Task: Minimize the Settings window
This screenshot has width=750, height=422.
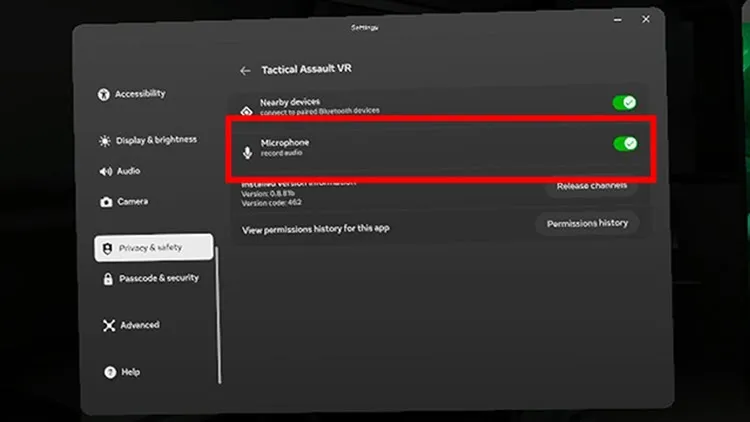Action: [x=618, y=20]
